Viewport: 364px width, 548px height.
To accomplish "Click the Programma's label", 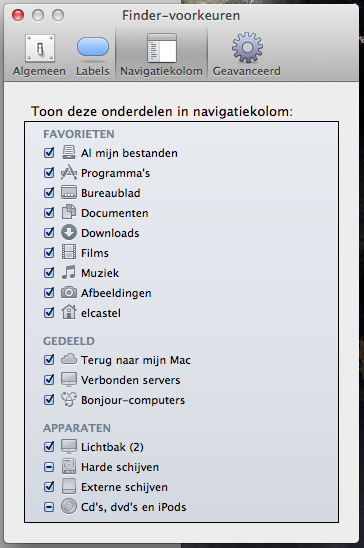I will click(x=115, y=173).
